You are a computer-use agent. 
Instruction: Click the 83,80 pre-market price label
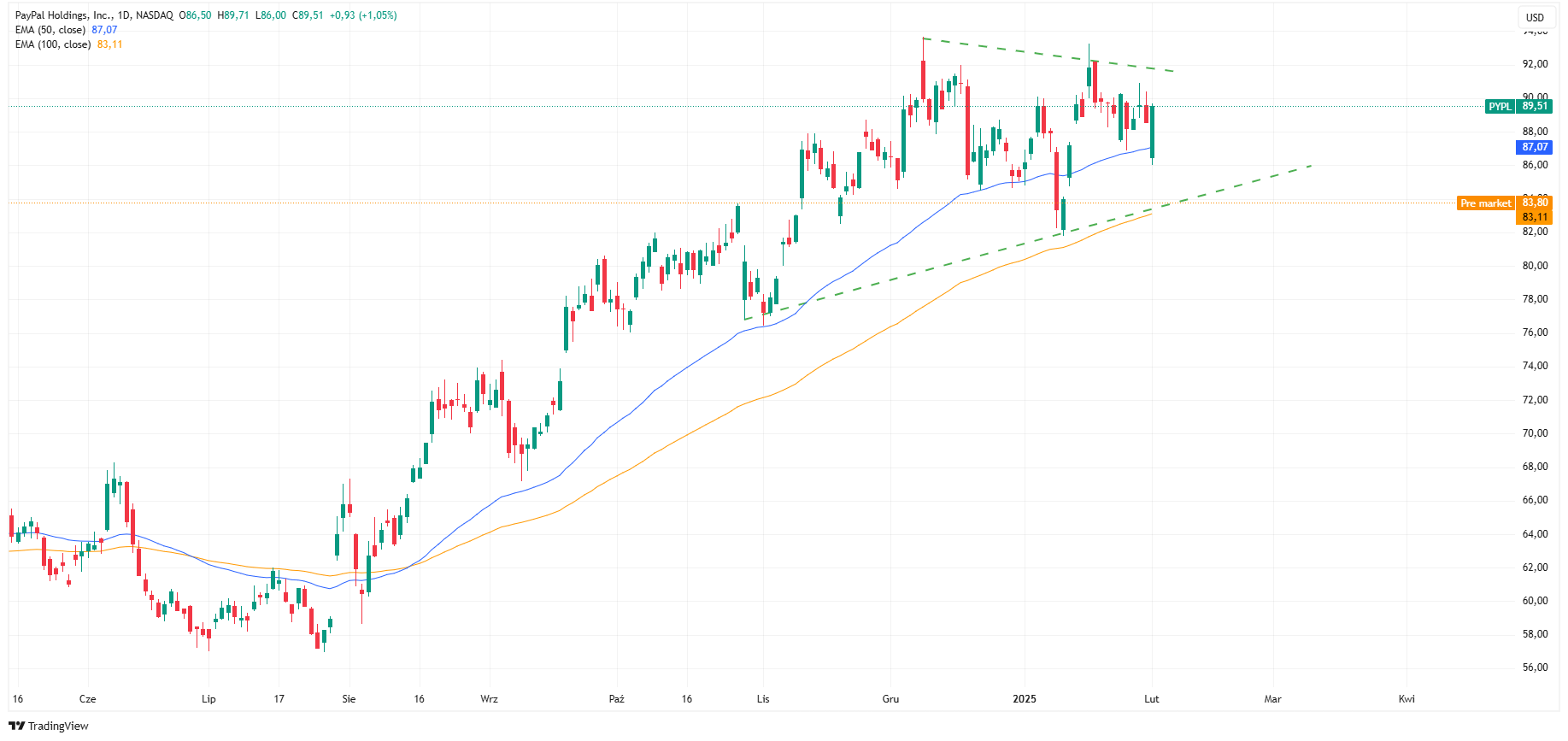(x=1535, y=203)
